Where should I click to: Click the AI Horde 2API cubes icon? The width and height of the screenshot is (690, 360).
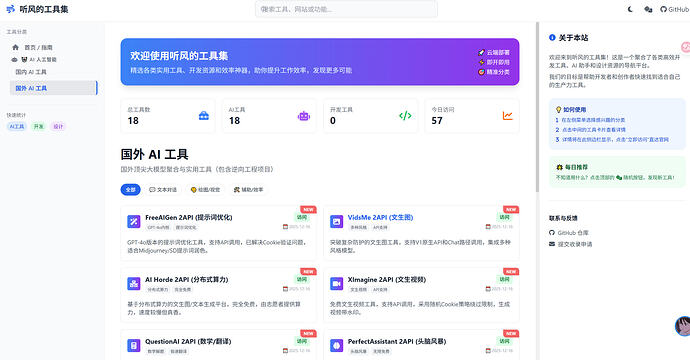point(134,283)
